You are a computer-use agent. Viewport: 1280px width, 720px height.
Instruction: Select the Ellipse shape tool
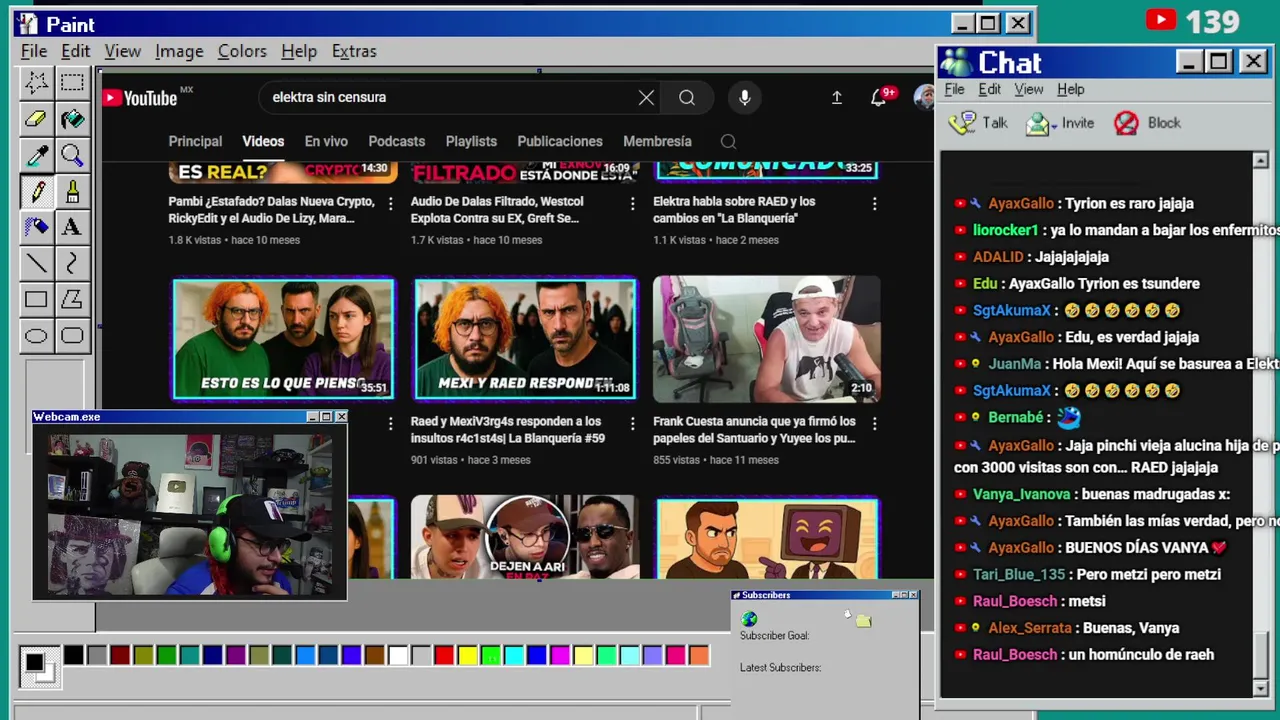point(36,335)
